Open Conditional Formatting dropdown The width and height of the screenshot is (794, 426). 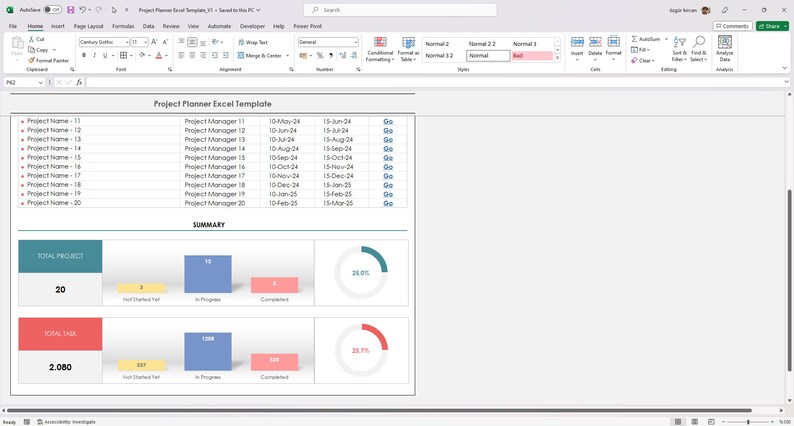(380, 49)
